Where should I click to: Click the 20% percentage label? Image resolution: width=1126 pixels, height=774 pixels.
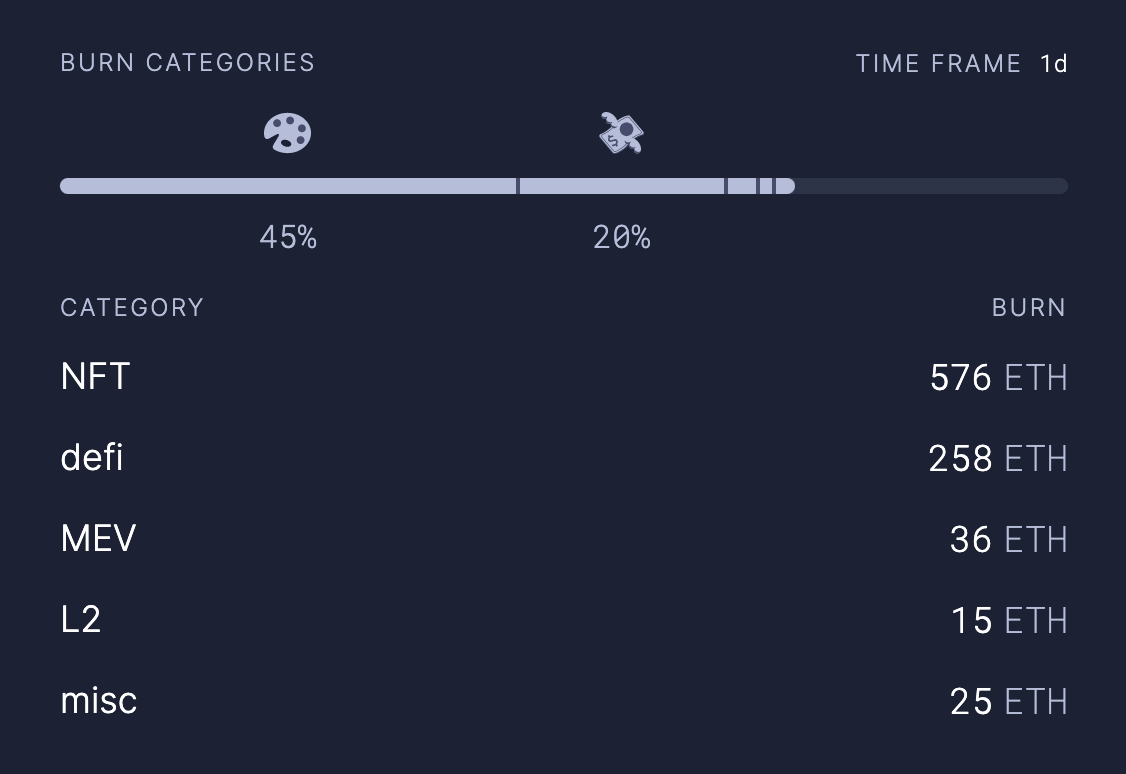coord(621,238)
